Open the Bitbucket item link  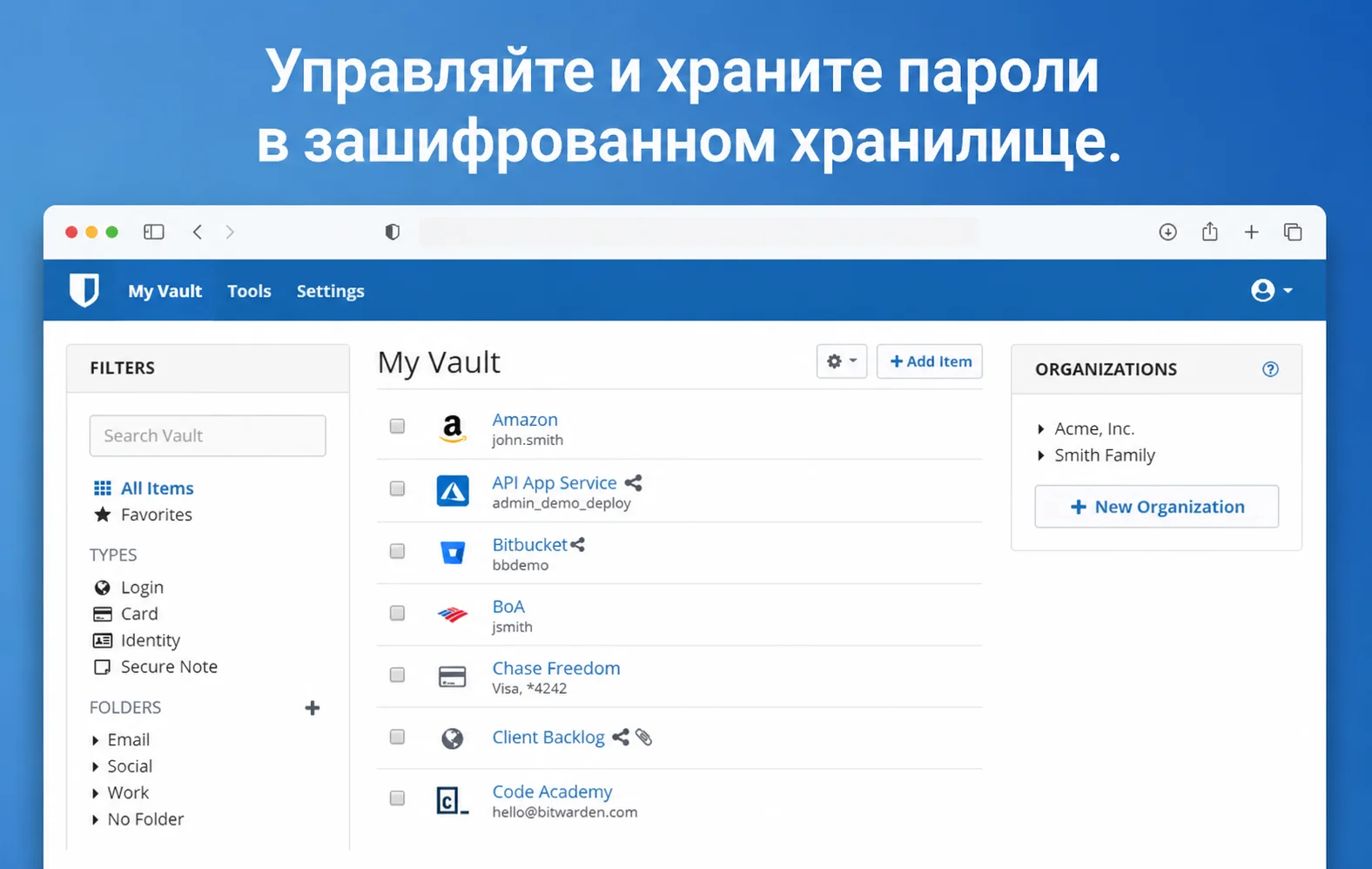tap(529, 544)
